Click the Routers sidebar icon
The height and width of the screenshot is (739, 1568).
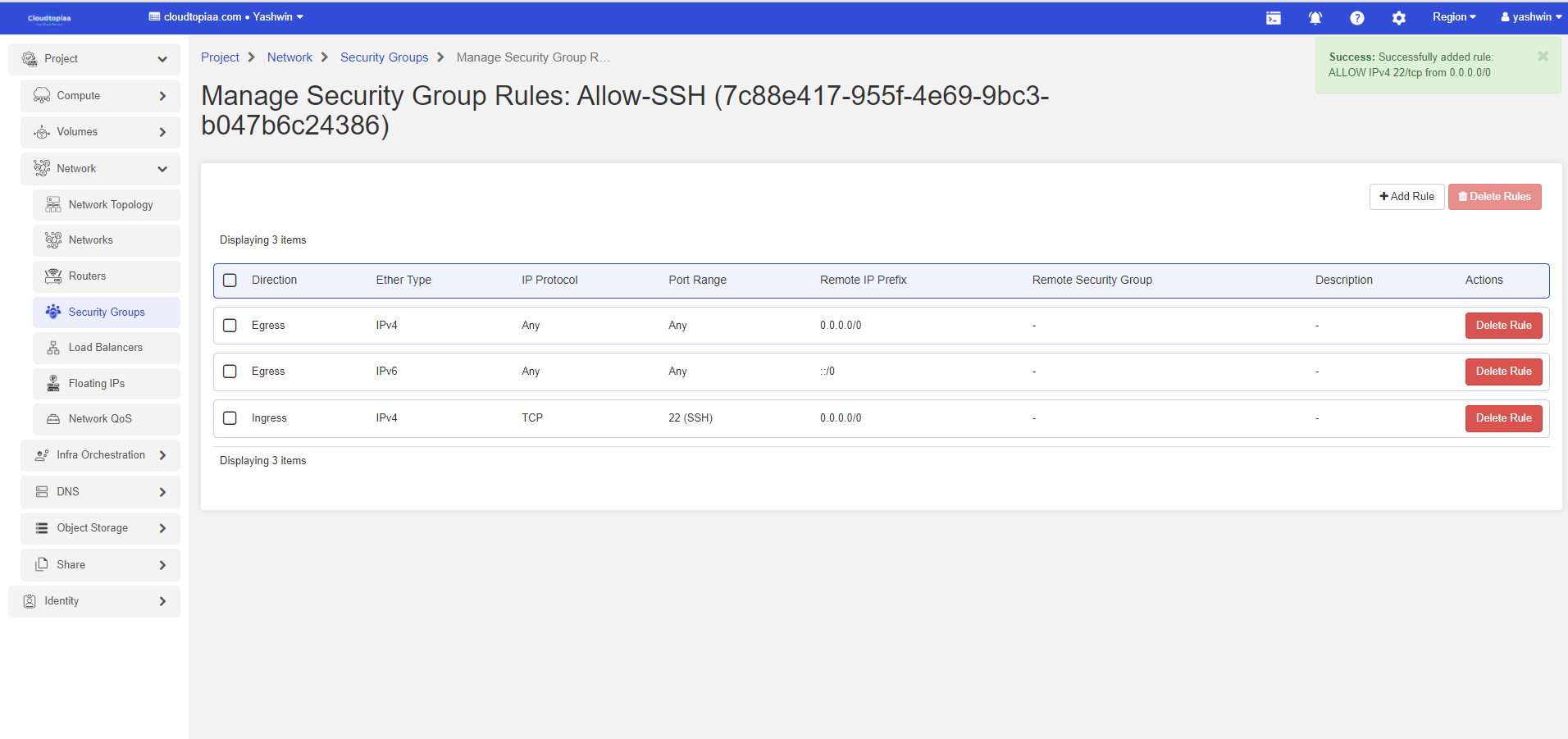point(53,276)
